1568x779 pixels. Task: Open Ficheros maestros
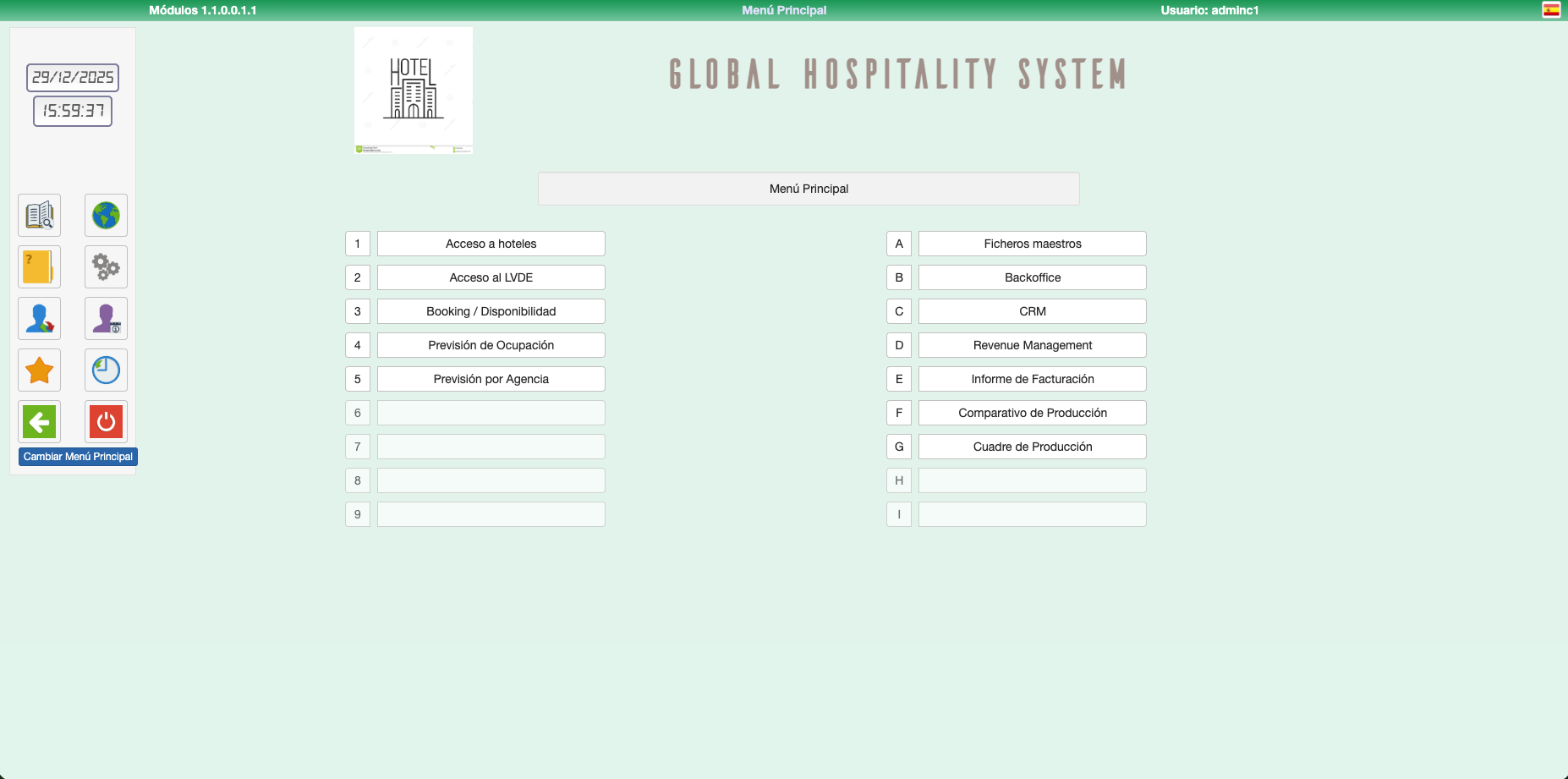click(1032, 244)
